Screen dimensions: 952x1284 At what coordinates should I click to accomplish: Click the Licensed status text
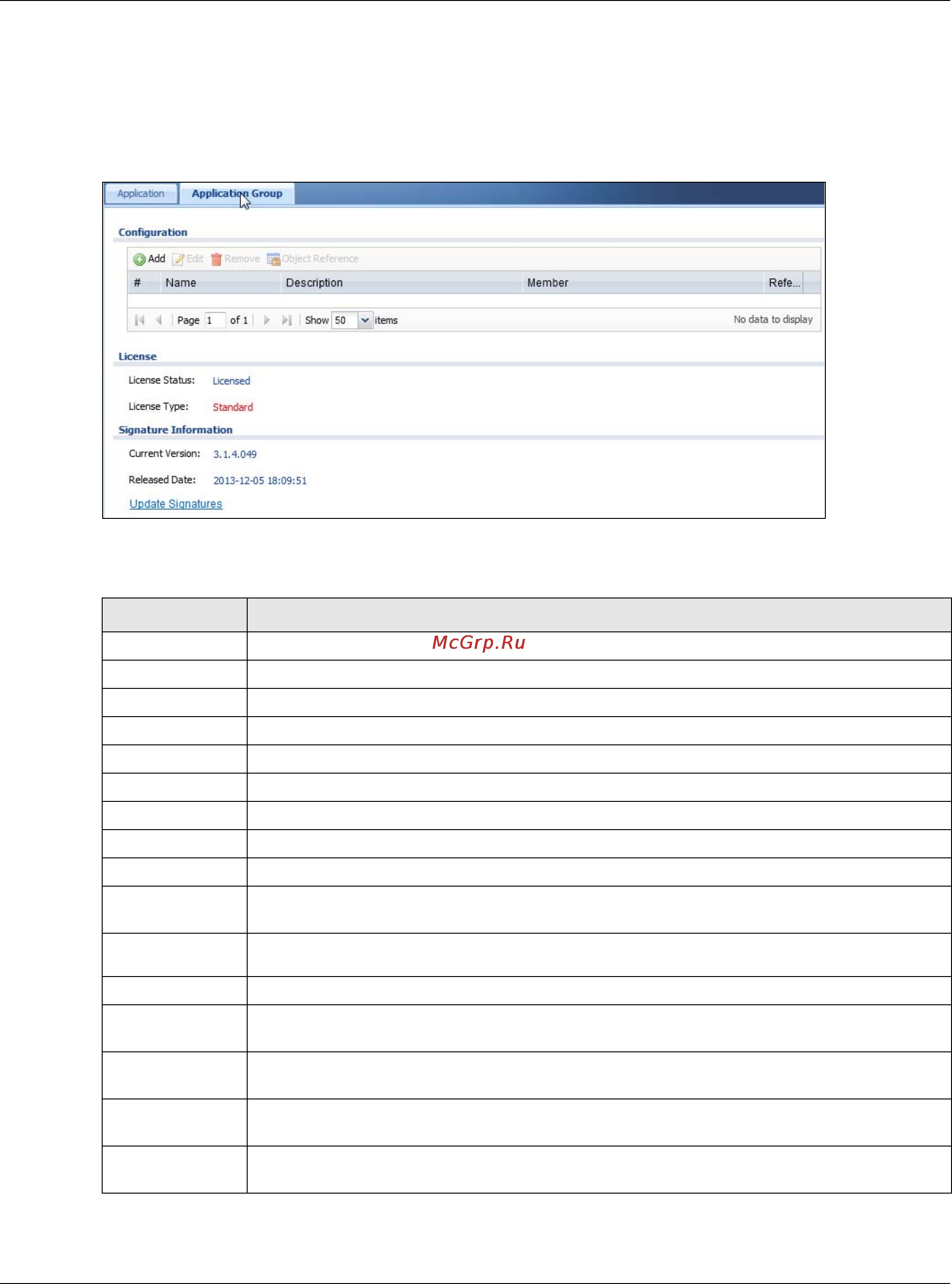point(231,381)
